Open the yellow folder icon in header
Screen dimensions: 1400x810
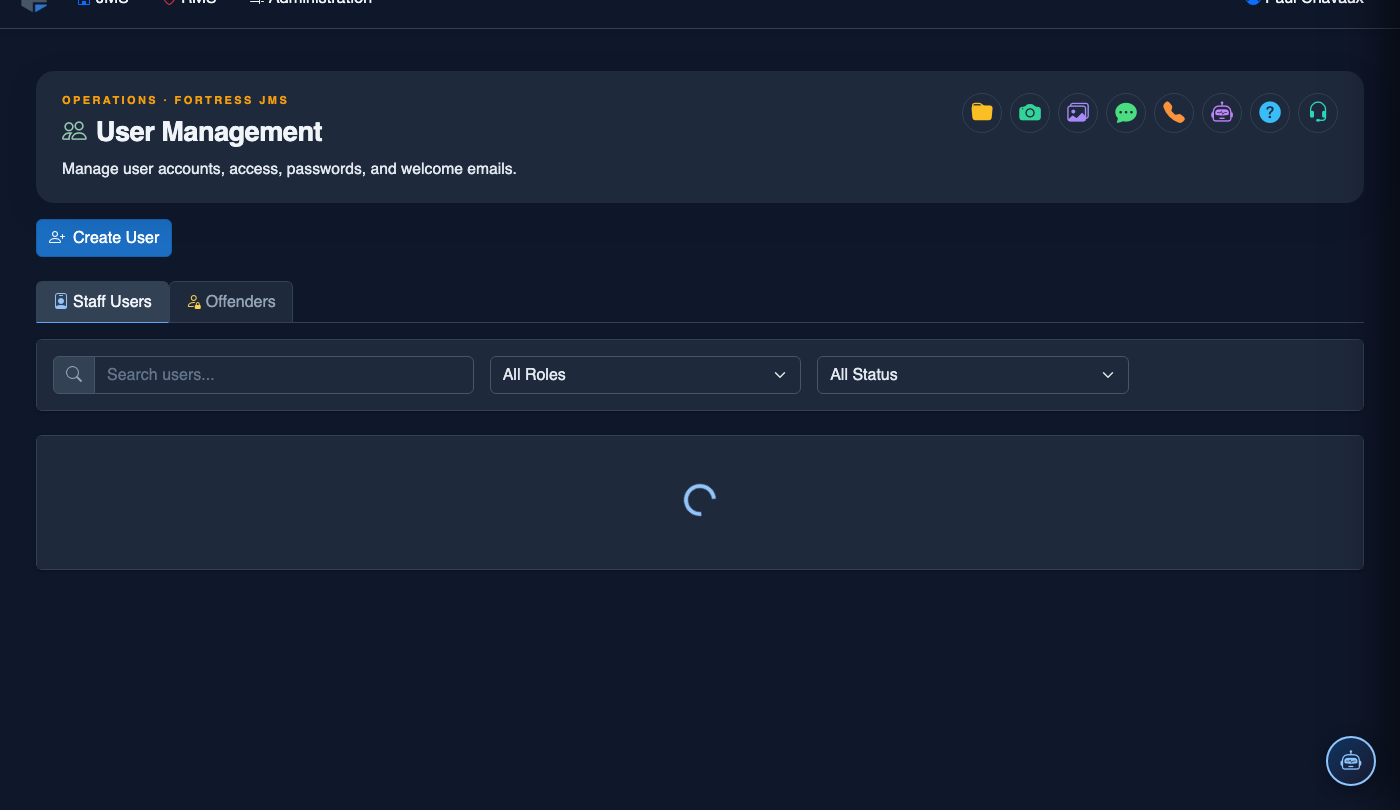tap(982, 113)
